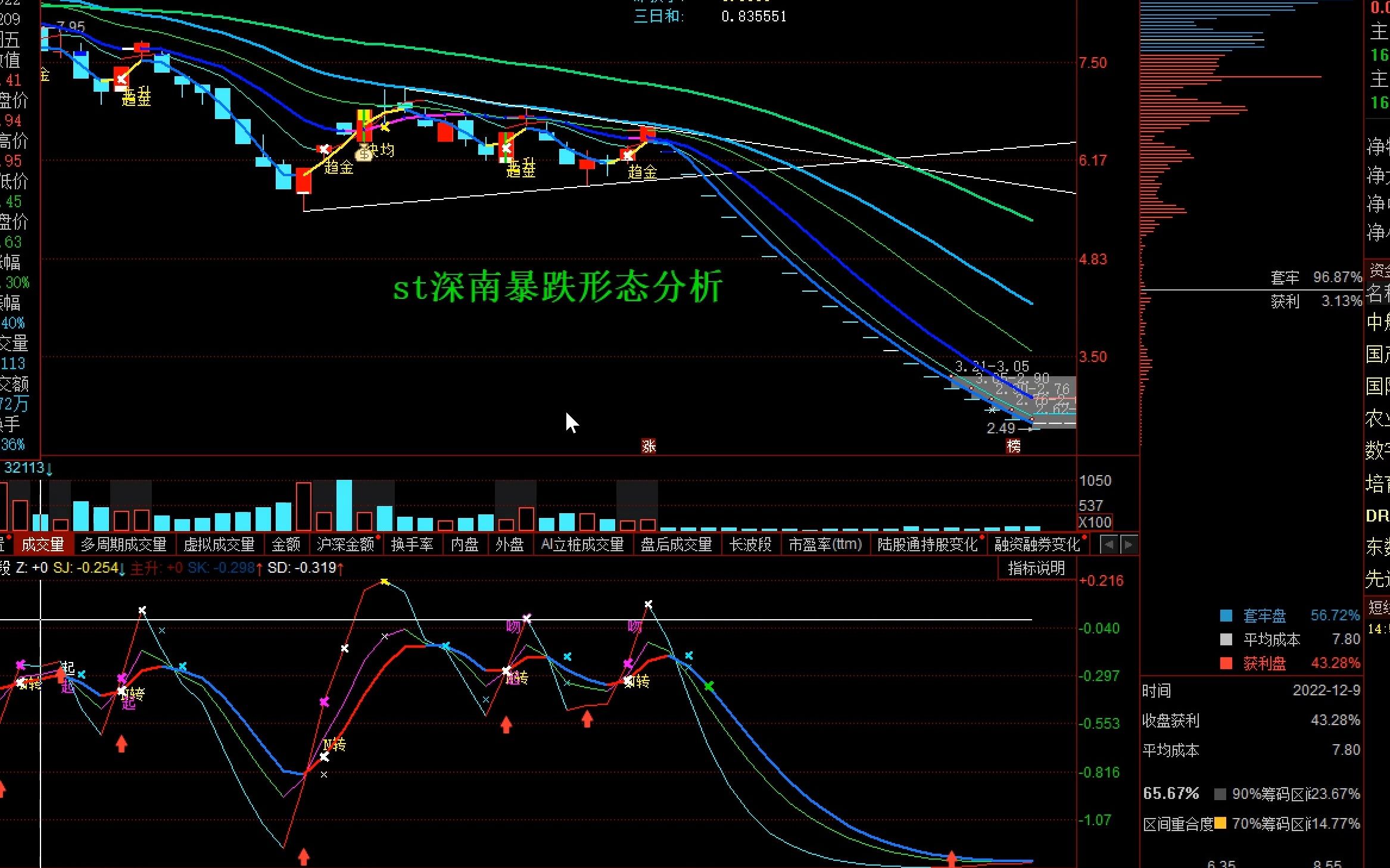
Task: Click the X100 volume scale label
Action: (1095, 522)
